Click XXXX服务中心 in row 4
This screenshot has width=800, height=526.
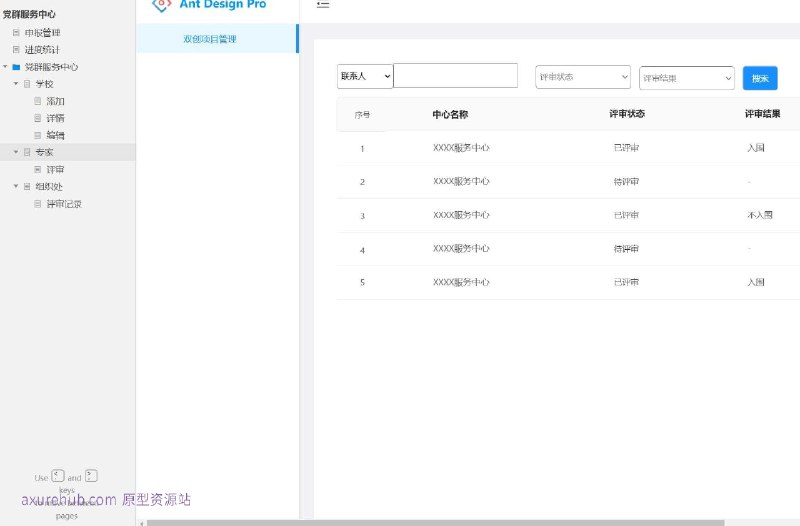pos(461,248)
